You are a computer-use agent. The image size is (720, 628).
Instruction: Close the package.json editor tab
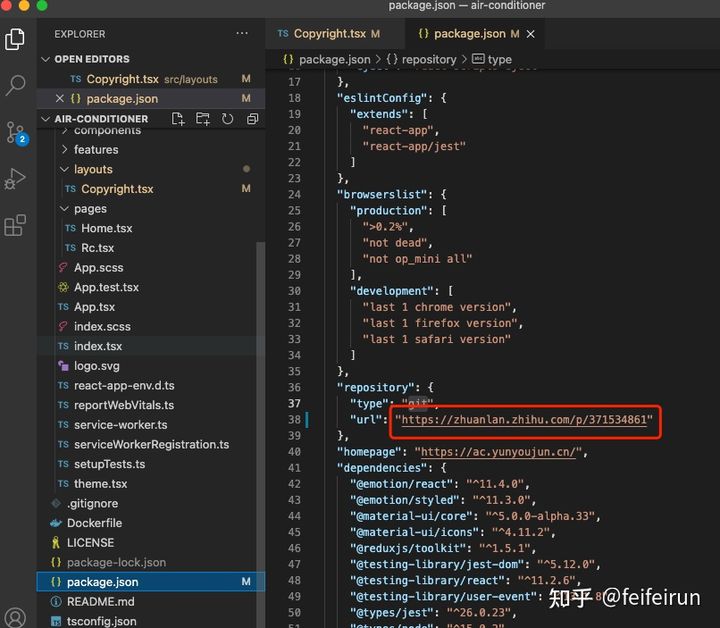(x=530, y=34)
